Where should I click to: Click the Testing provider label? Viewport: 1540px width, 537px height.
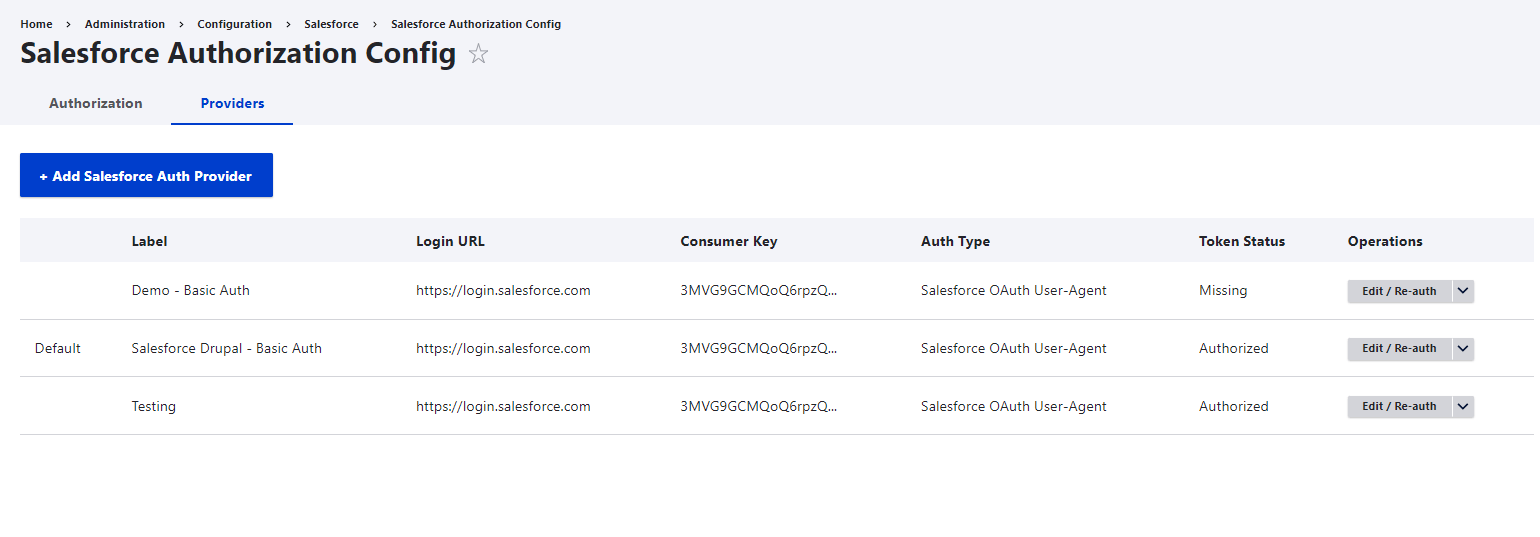(x=153, y=406)
